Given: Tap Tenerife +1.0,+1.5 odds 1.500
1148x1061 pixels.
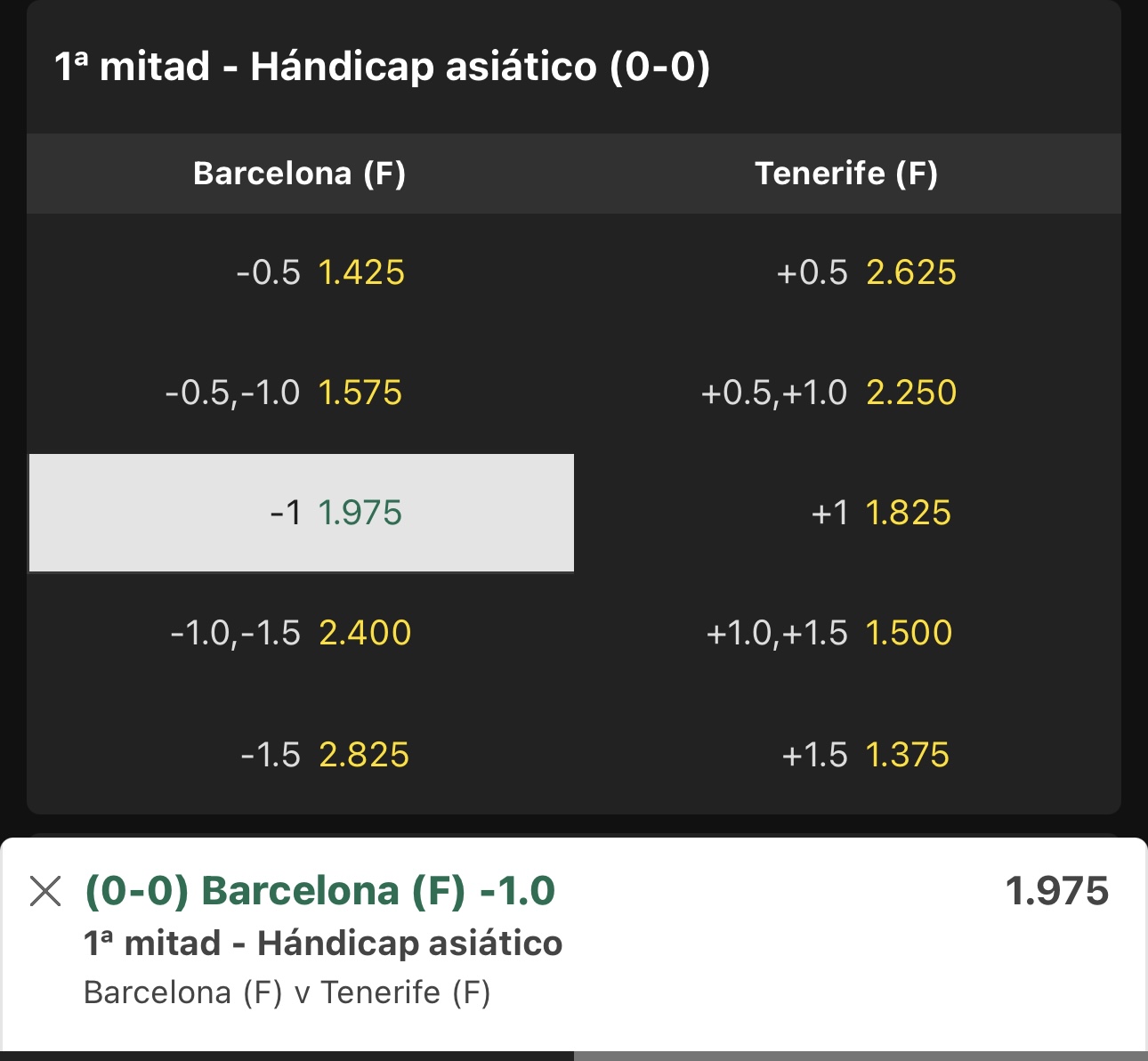Looking at the screenshot, I should (847, 633).
